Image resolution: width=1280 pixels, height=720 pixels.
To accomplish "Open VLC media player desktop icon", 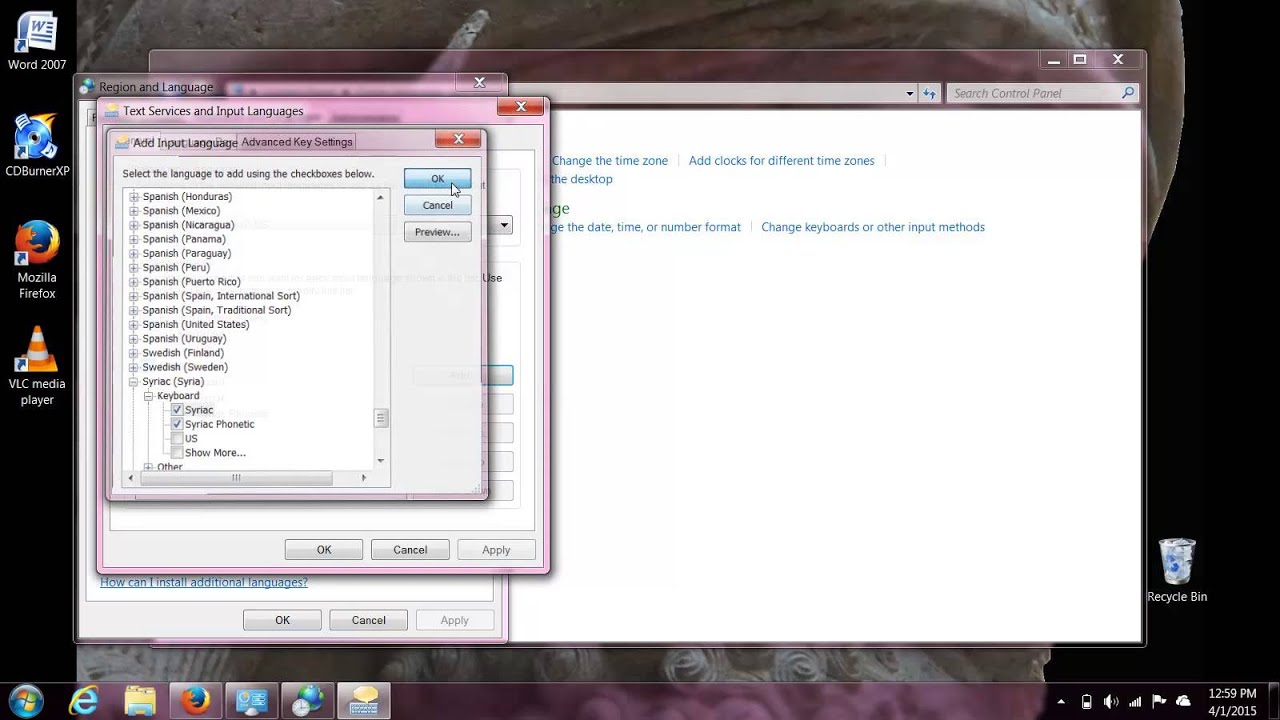I will pos(37,366).
